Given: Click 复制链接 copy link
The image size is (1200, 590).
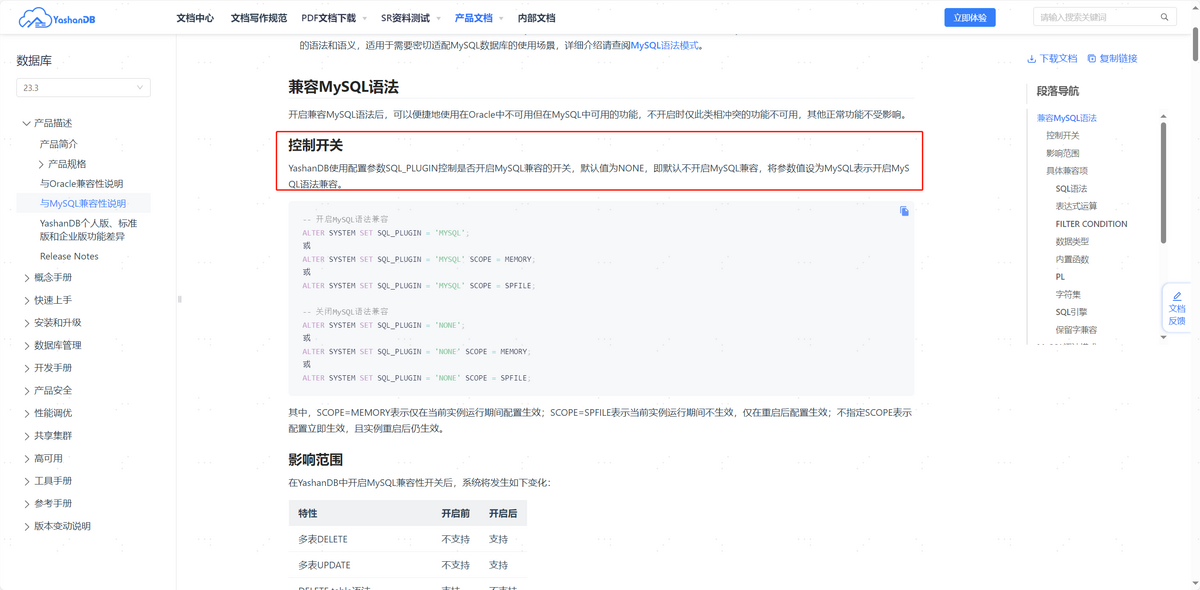Looking at the screenshot, I should (x=1112, y=58).
